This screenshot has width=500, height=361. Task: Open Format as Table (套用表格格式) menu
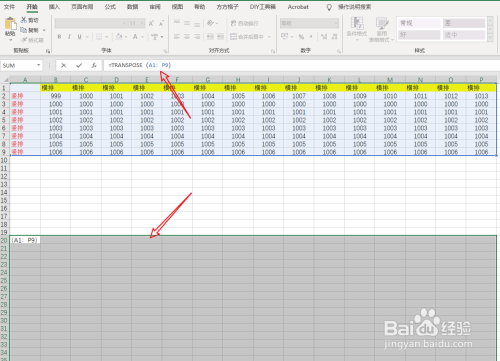point(382,29)
